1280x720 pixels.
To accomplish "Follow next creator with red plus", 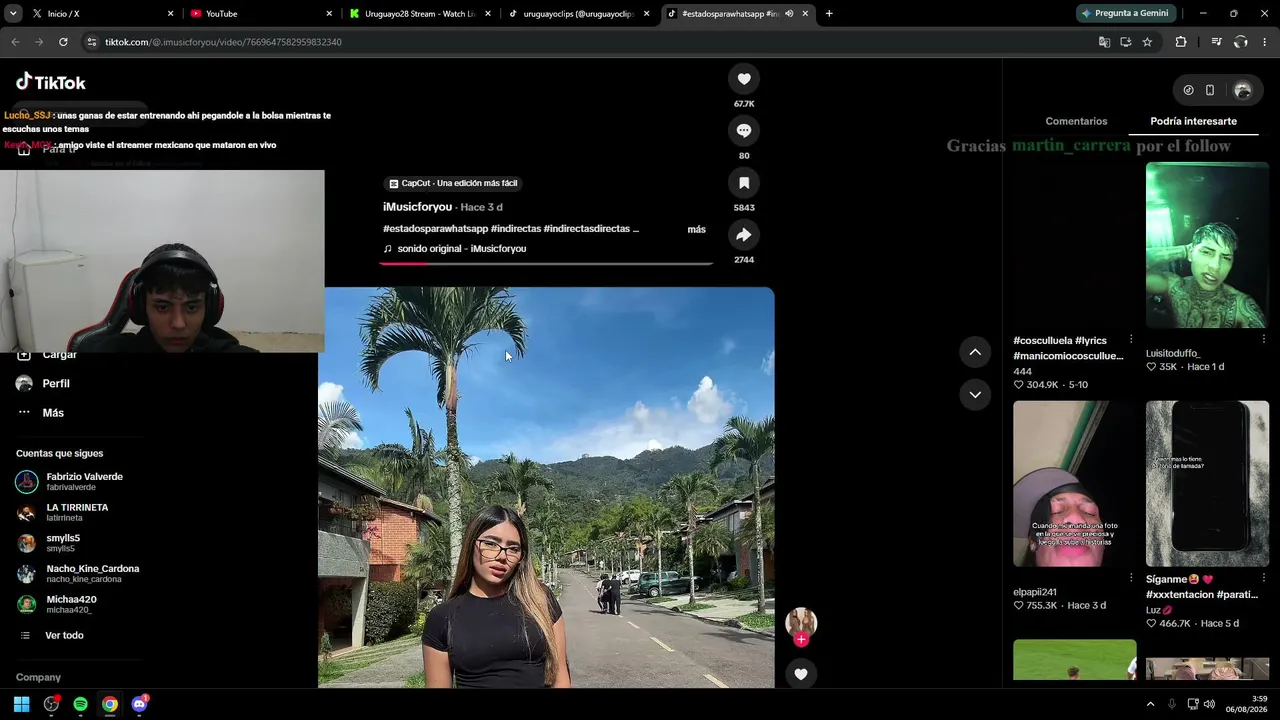I will click(801, 640).
